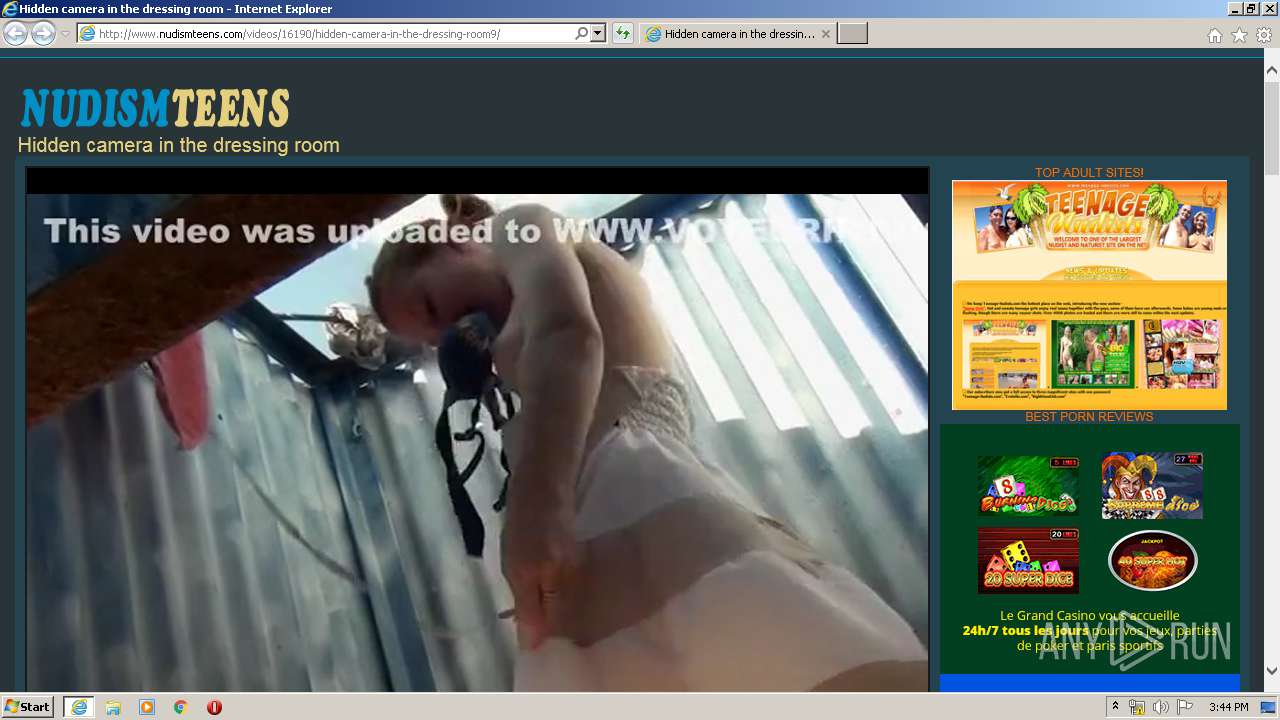Click the green Refresh page button

coord(623,34)
